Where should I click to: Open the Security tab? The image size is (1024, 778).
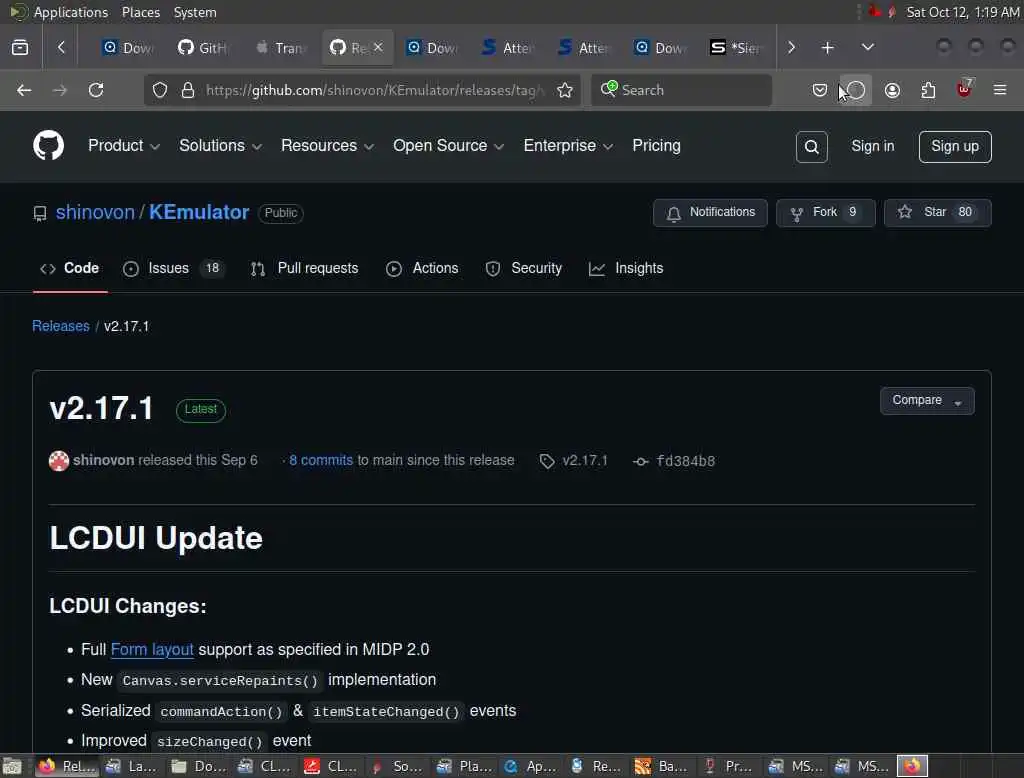point(524,268)
